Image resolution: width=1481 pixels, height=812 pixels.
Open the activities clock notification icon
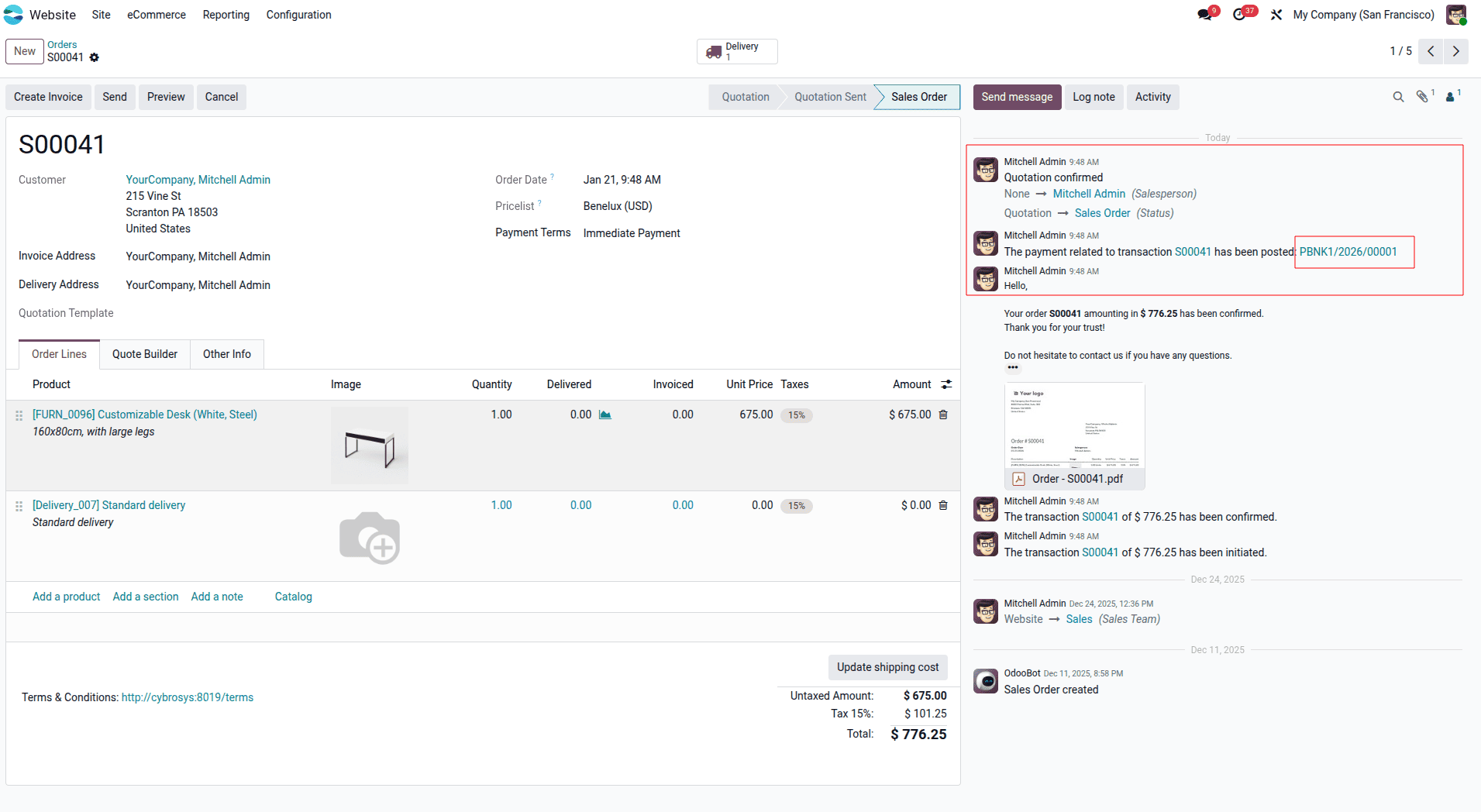pos(1241,15)
